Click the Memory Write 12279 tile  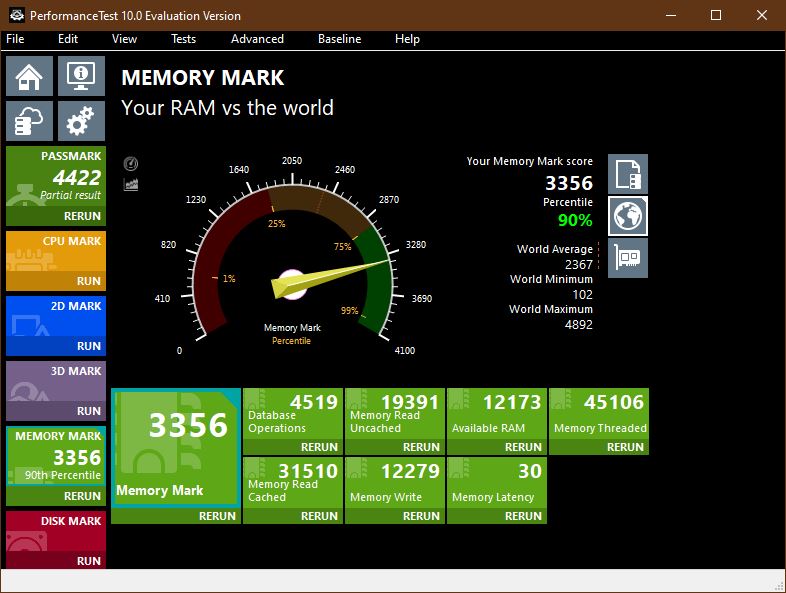[x=395, y=482]
